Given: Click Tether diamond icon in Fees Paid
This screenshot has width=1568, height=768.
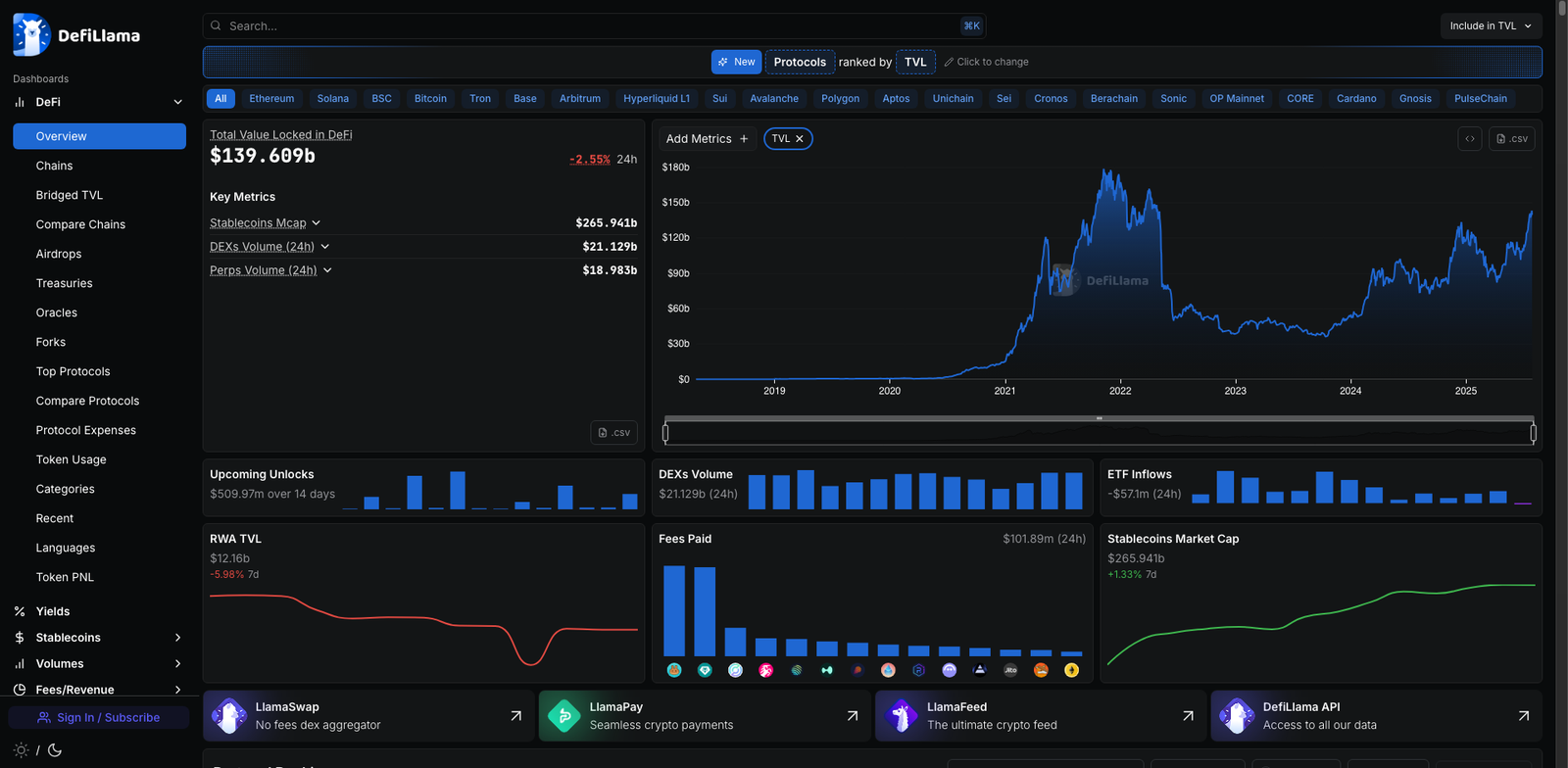Looking at the screenshot, I should pyautogui.click(x=705, y=670).
